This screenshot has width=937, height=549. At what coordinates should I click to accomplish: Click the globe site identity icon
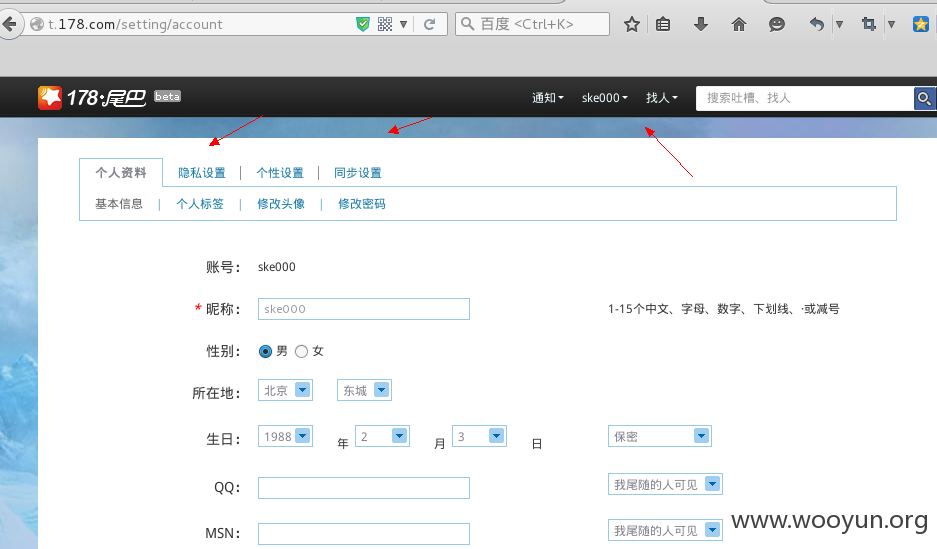tap(37, 24)
